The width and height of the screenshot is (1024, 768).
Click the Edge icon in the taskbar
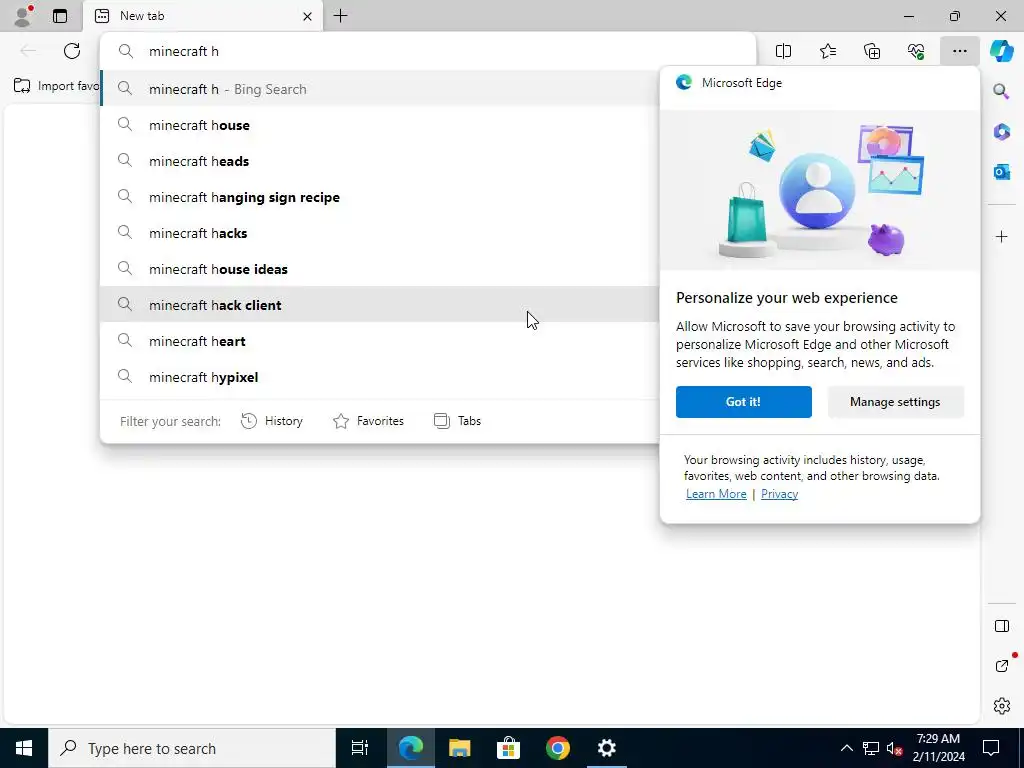411,748
